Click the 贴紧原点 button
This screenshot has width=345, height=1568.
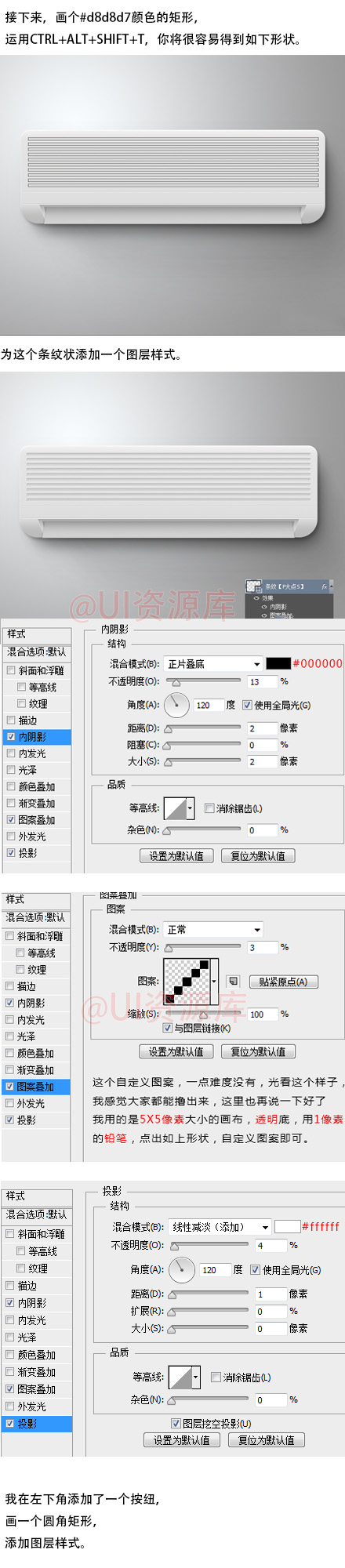click(x=282, y=982)
